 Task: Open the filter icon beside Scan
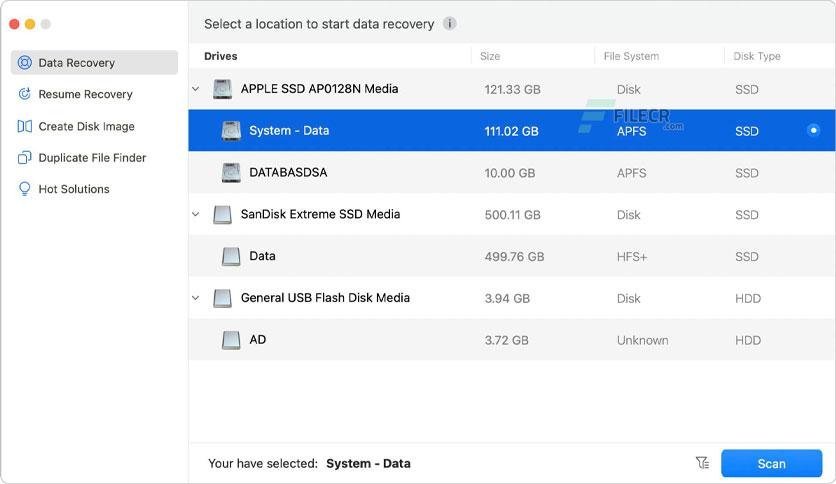pyautogui.click(x=702, y=463)
